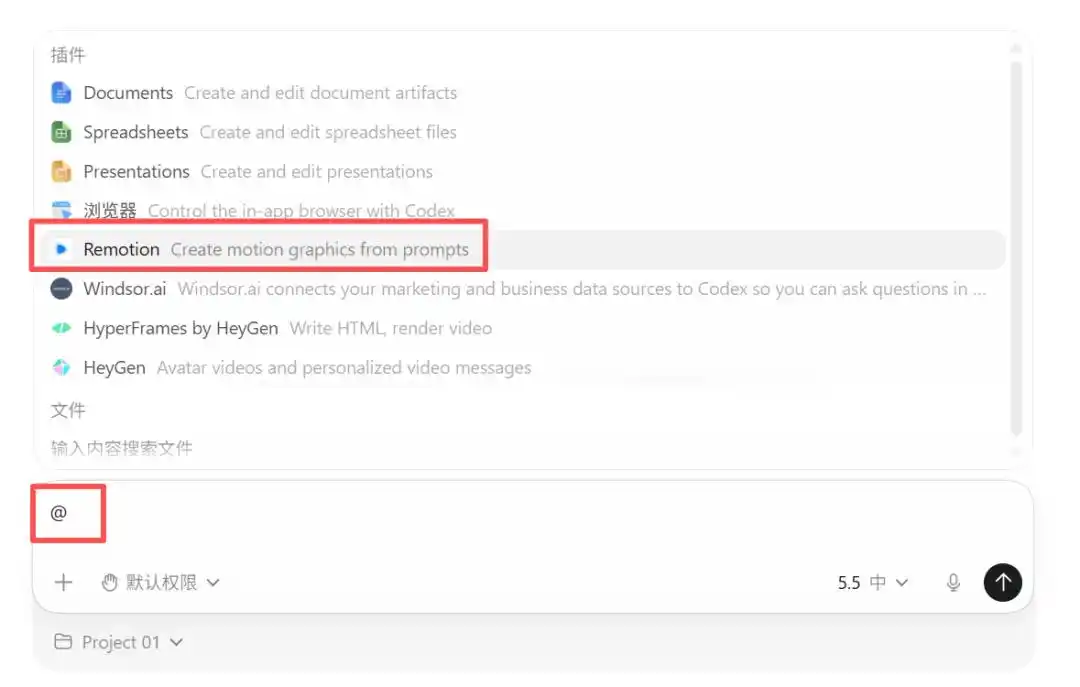
Task: Click 'Create and edit document artifacts' description
Action: pos(320,92)
